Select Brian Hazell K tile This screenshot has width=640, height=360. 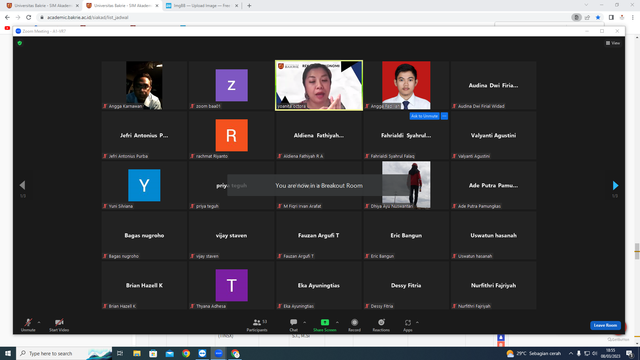pyautogui.click(x=144, y=285)
